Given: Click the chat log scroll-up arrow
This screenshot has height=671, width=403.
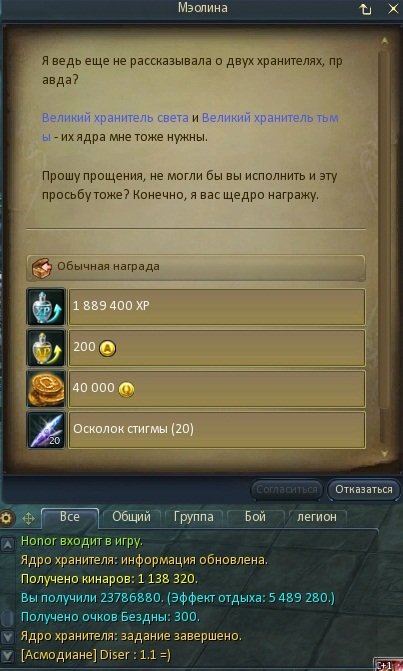Looking at the screenshot, I should point(8,544).
